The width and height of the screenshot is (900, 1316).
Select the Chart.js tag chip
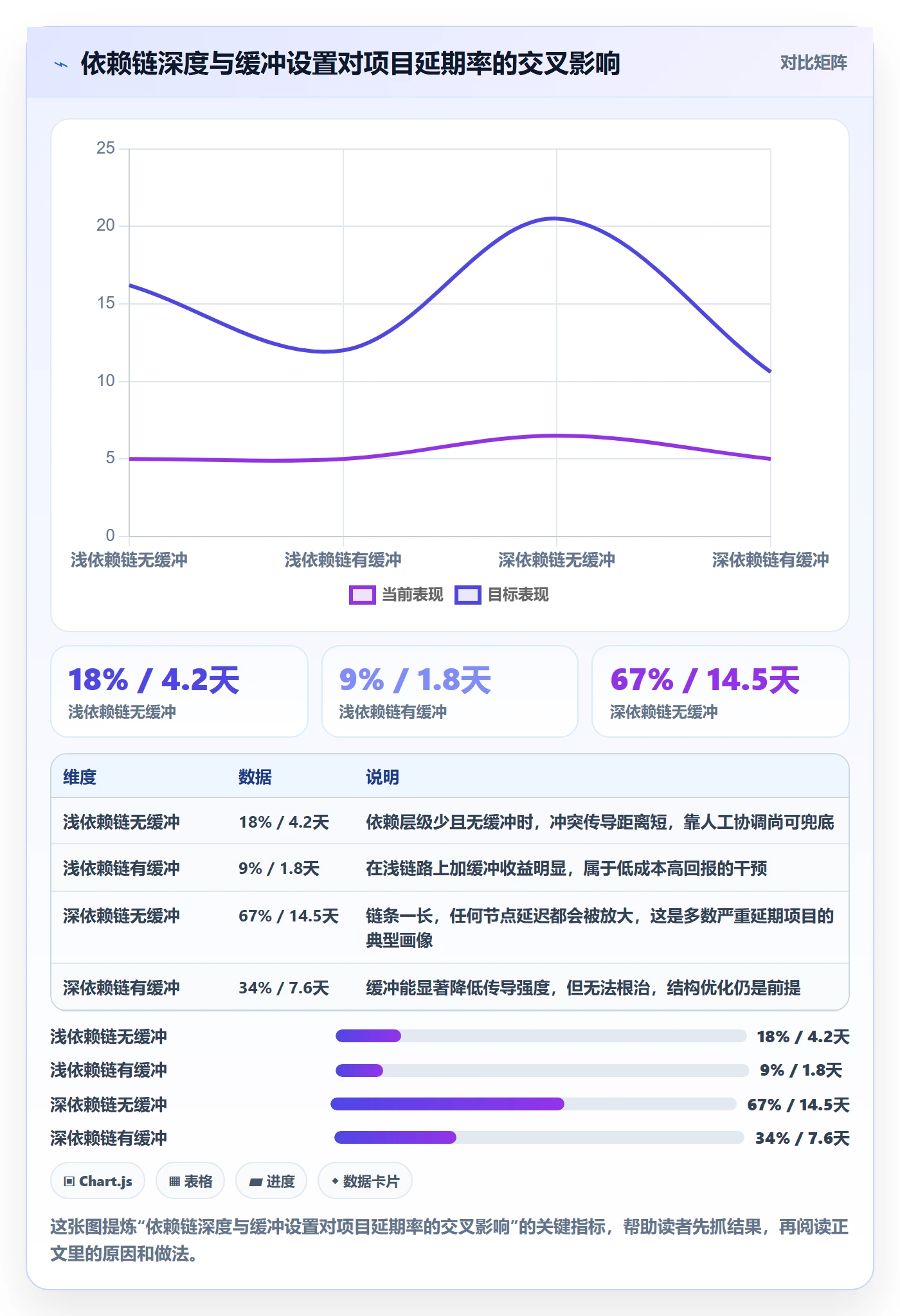coord(98,1181)
